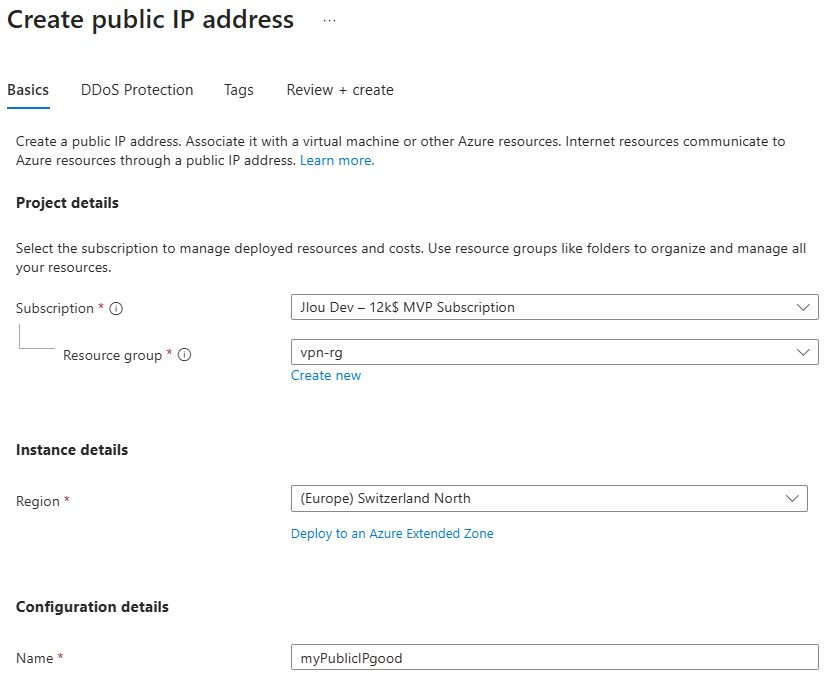Select the Basics tab
The height and width of the screenshot is (685, 825).
click(x=28, y=90)
